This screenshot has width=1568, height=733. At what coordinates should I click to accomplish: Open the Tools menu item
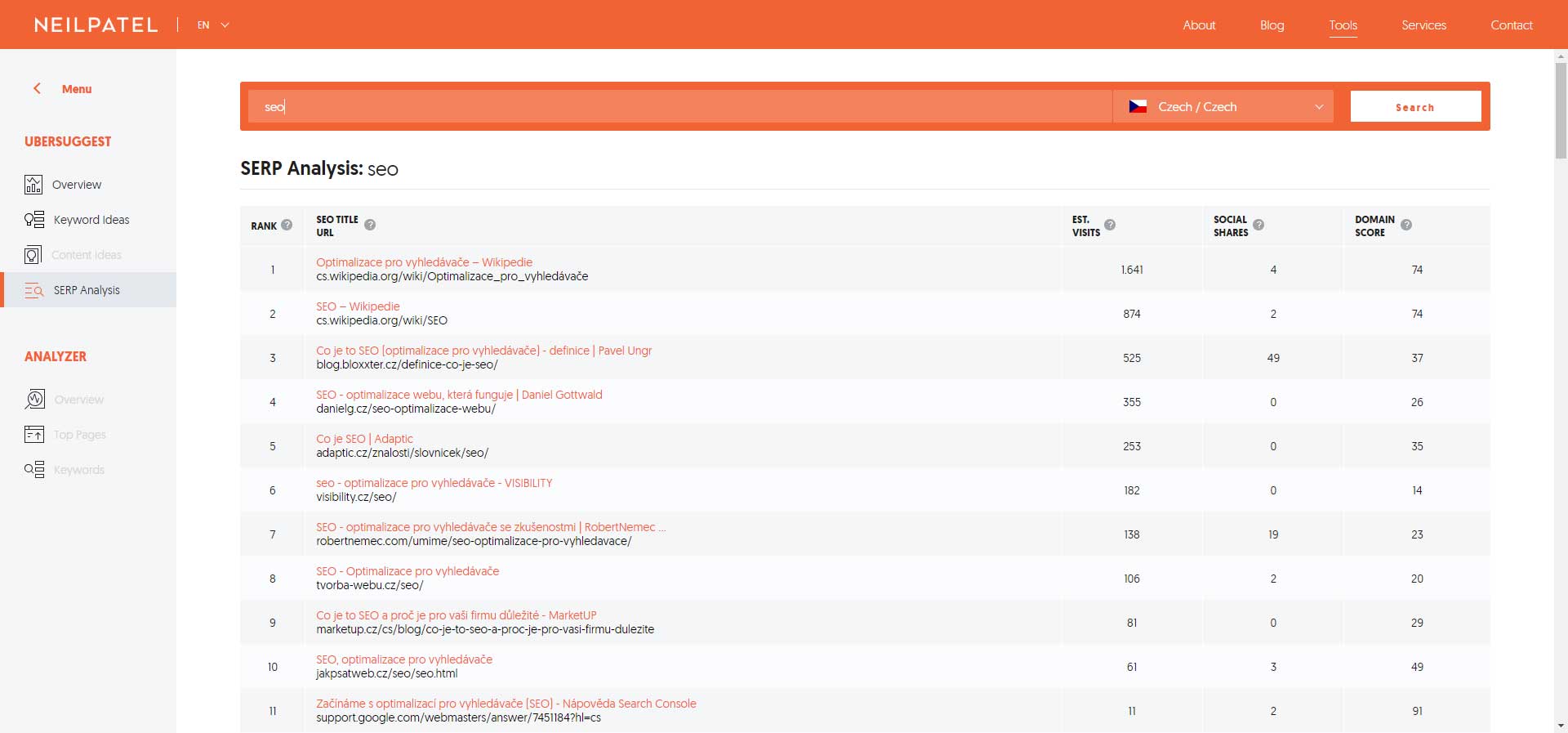tap(1343, 25)
